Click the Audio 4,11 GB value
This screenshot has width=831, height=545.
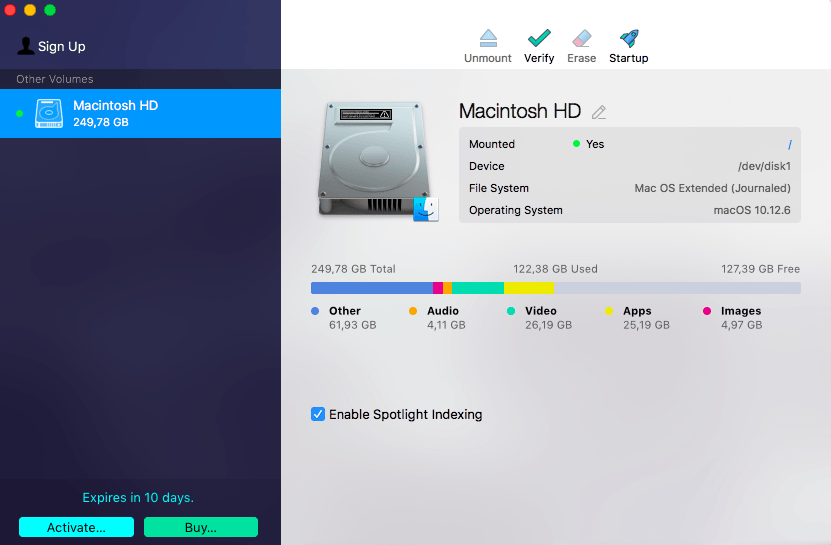pos(446,325)
